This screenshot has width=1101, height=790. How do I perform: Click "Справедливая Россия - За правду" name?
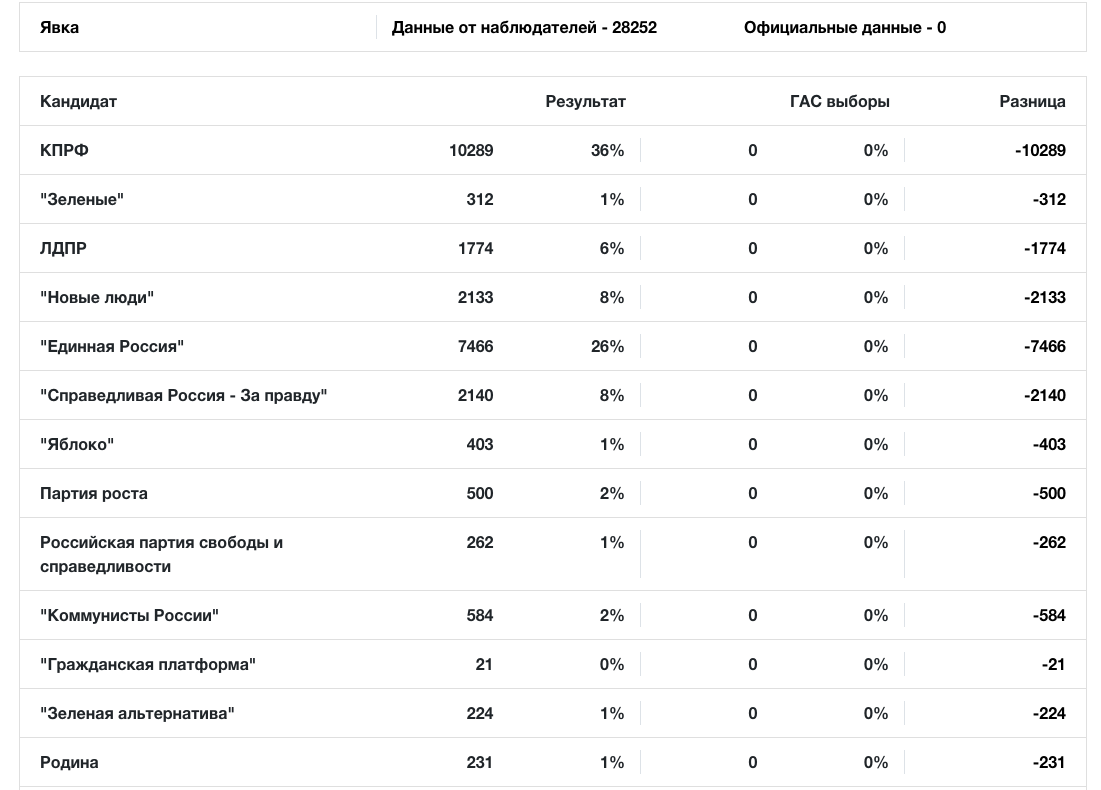(184, 395)
